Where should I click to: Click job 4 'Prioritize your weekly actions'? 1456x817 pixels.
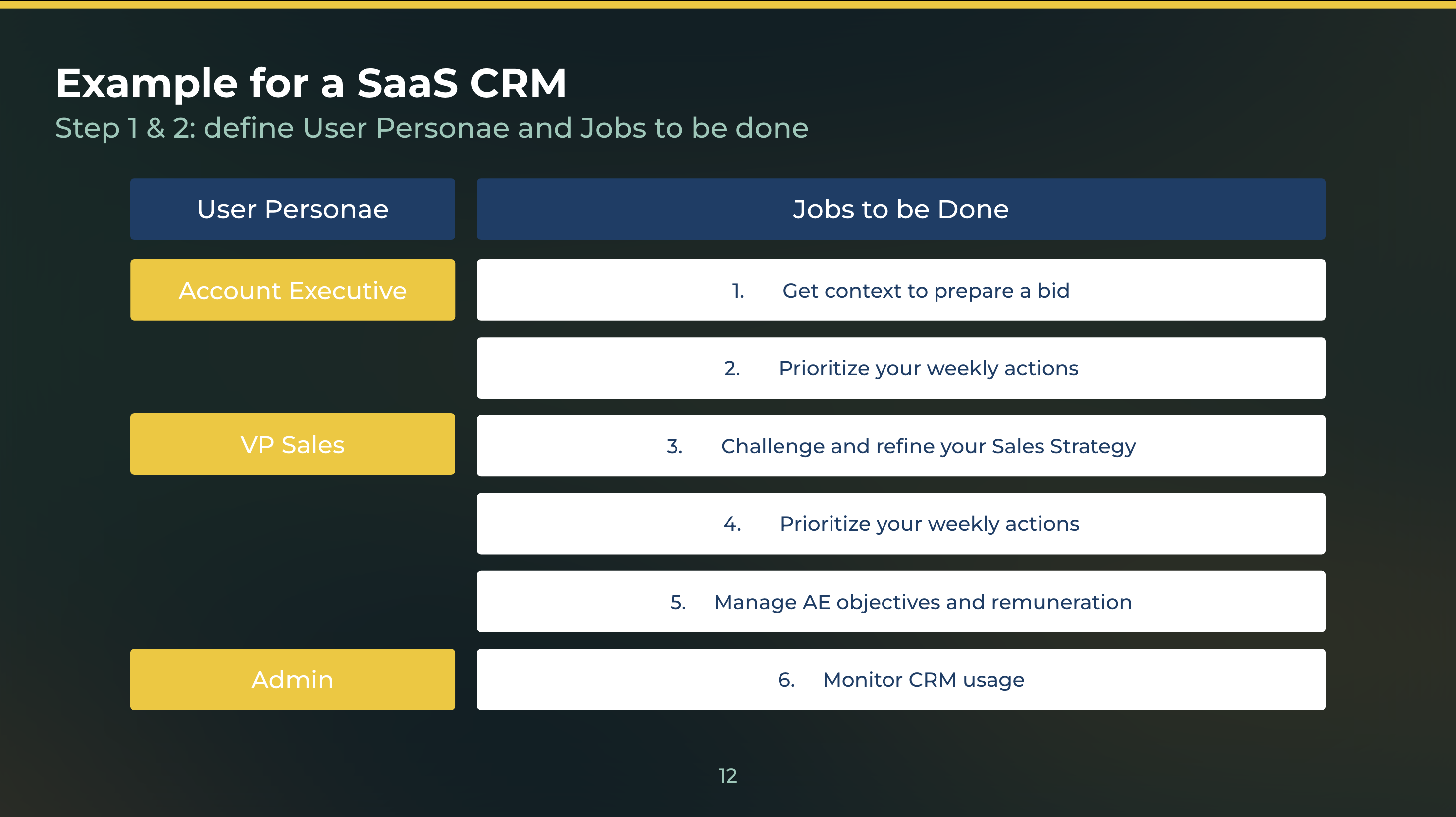[901, 523]
